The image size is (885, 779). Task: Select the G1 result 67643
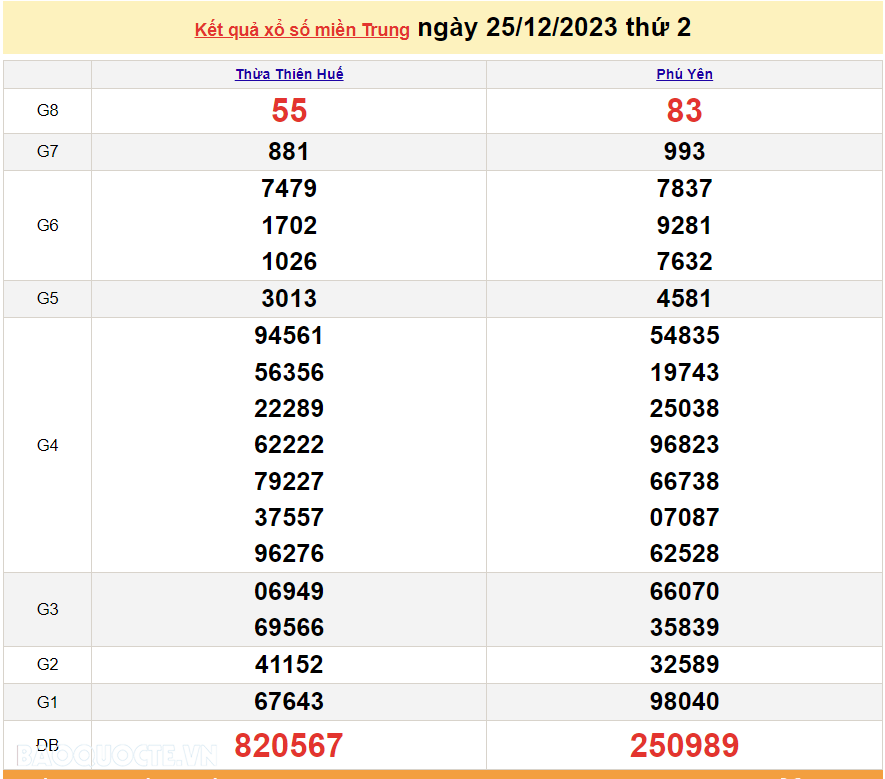[x=289, y=702]
